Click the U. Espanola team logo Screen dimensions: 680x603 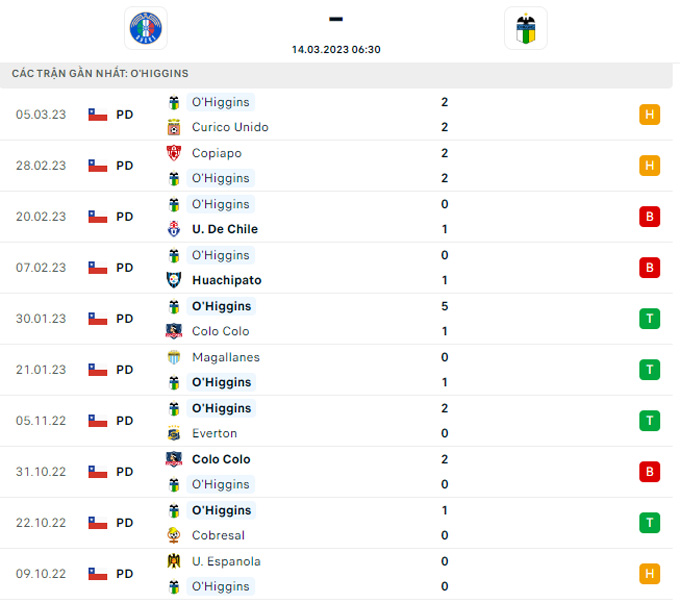coord(174,561)
